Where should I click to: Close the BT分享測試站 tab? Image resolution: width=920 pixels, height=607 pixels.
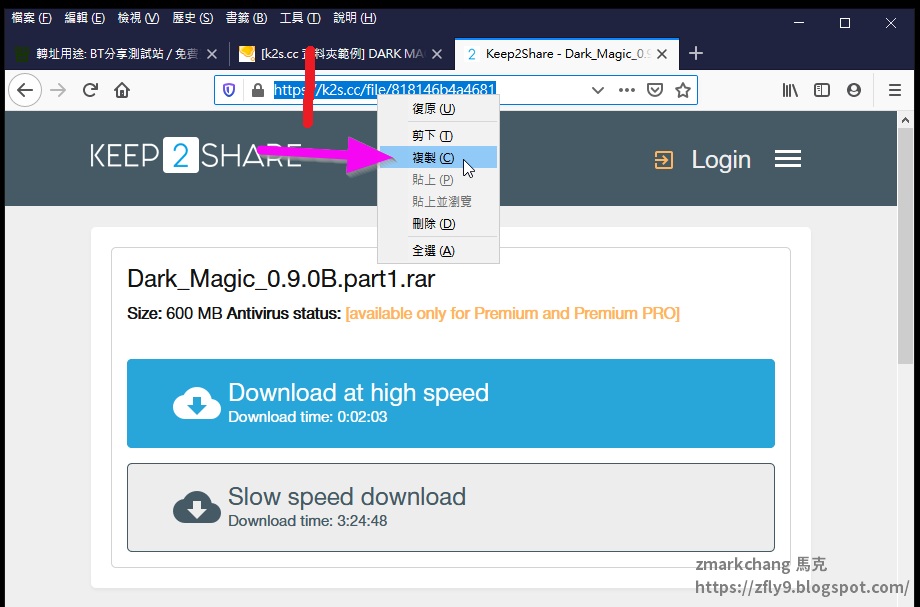click(x=212, y=54)
